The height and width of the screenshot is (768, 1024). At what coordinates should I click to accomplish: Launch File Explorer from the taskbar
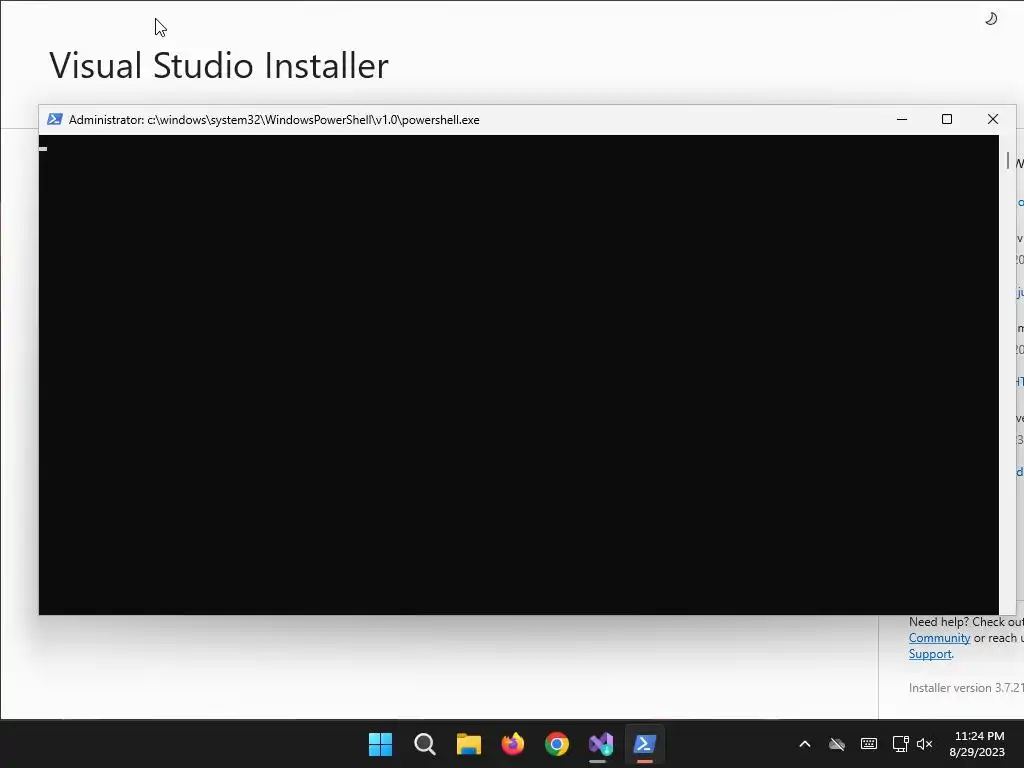coord(469,744)
